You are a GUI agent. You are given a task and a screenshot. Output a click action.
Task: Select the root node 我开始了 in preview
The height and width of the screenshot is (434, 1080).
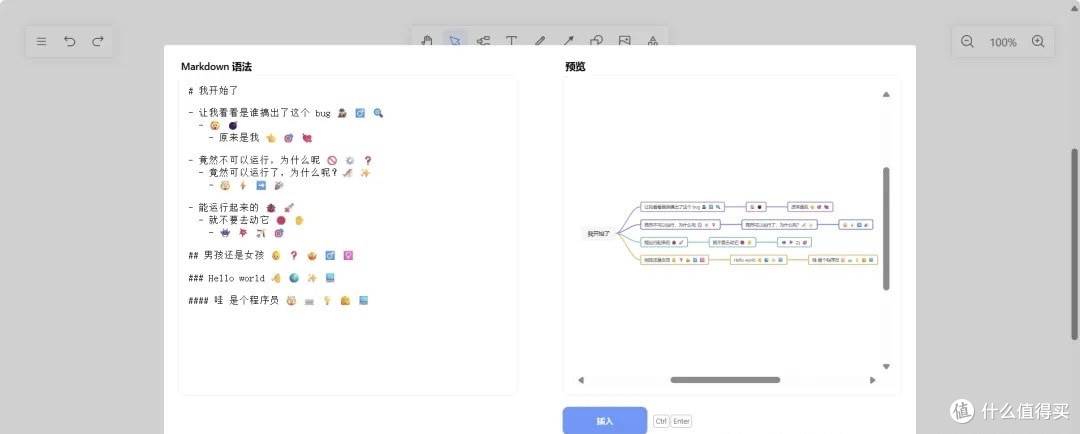pos(598,234)
